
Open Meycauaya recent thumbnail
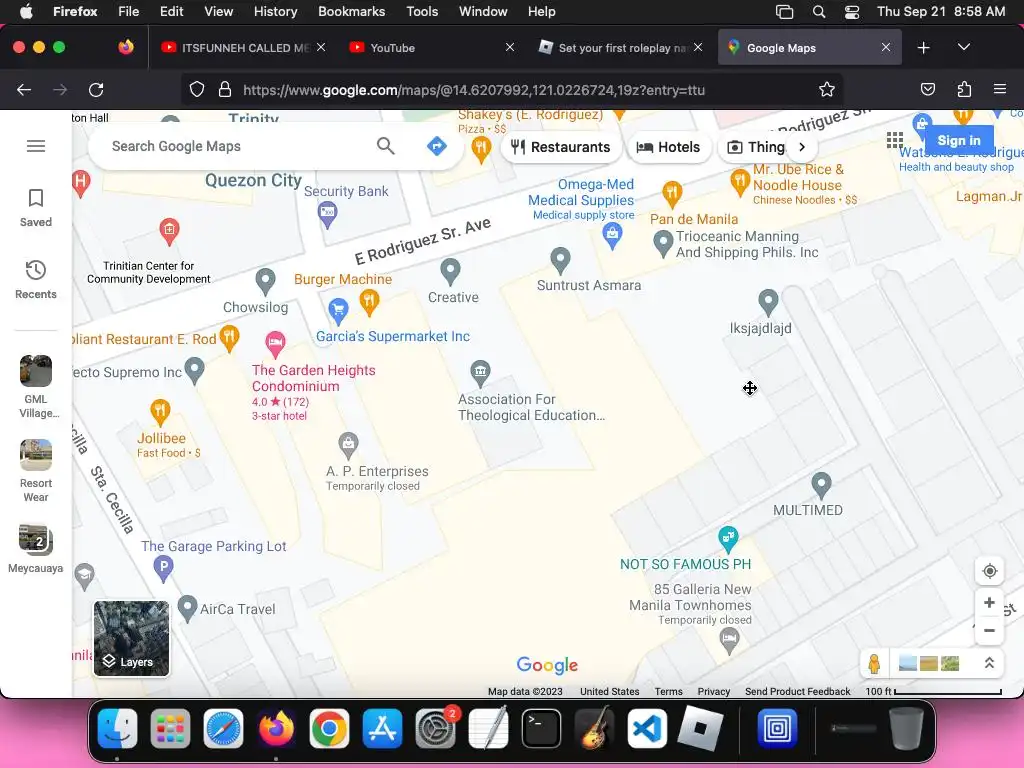click(36, 539)
